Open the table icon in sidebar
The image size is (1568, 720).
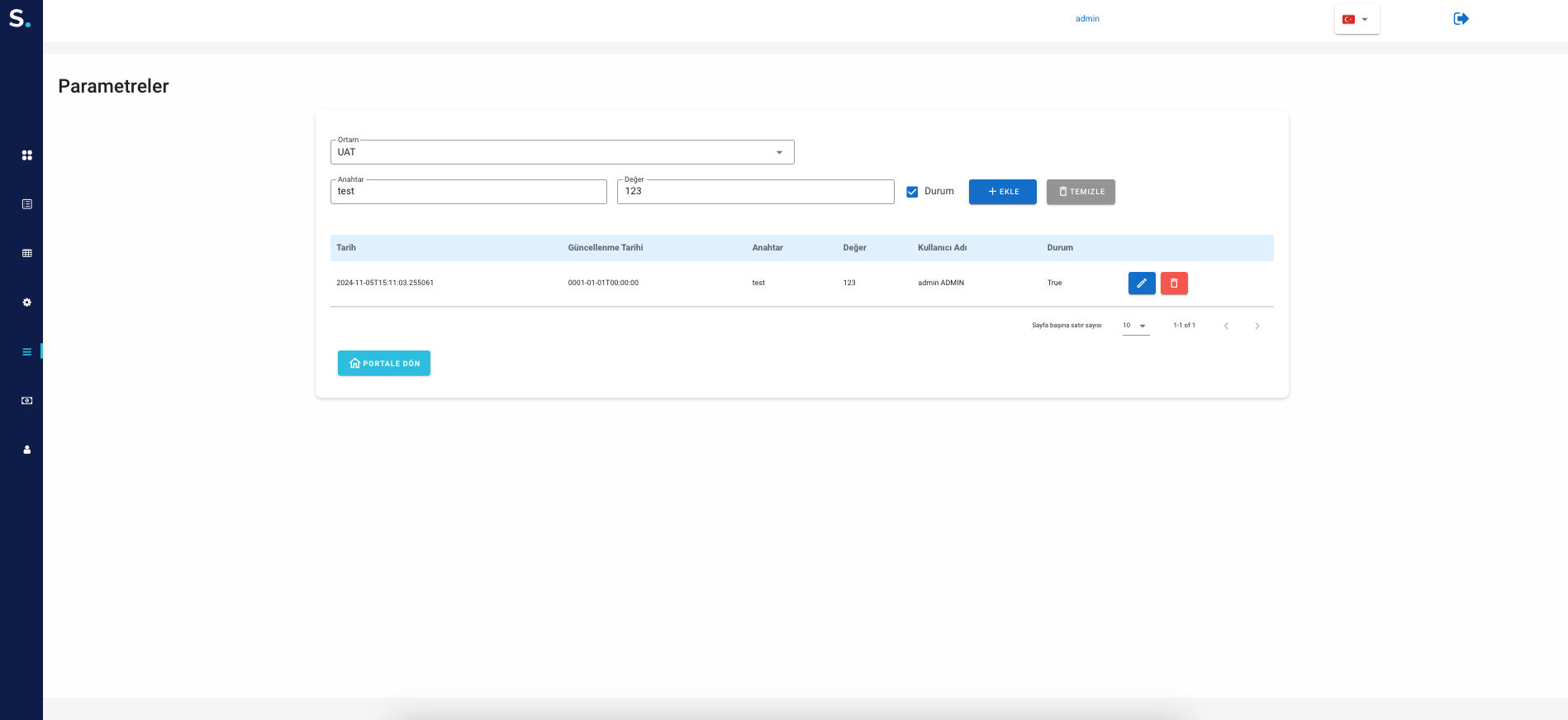tap(26, 253)
